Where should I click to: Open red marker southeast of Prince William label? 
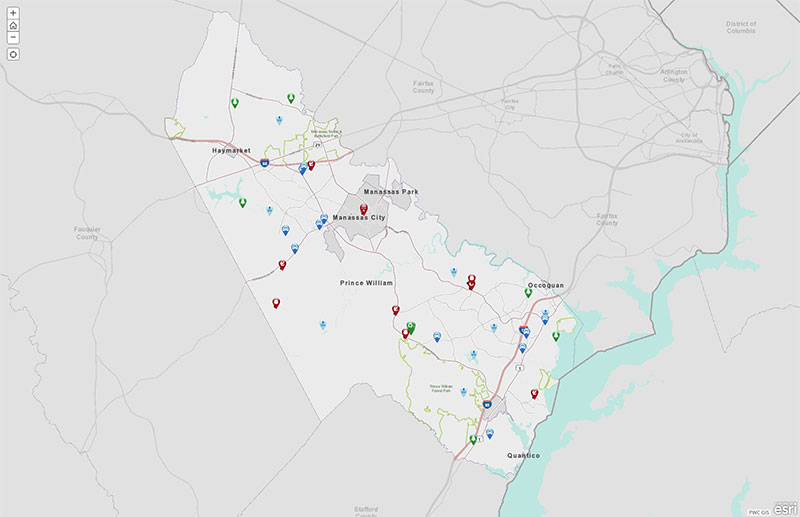pyautogui.click(x=395, y=310)
